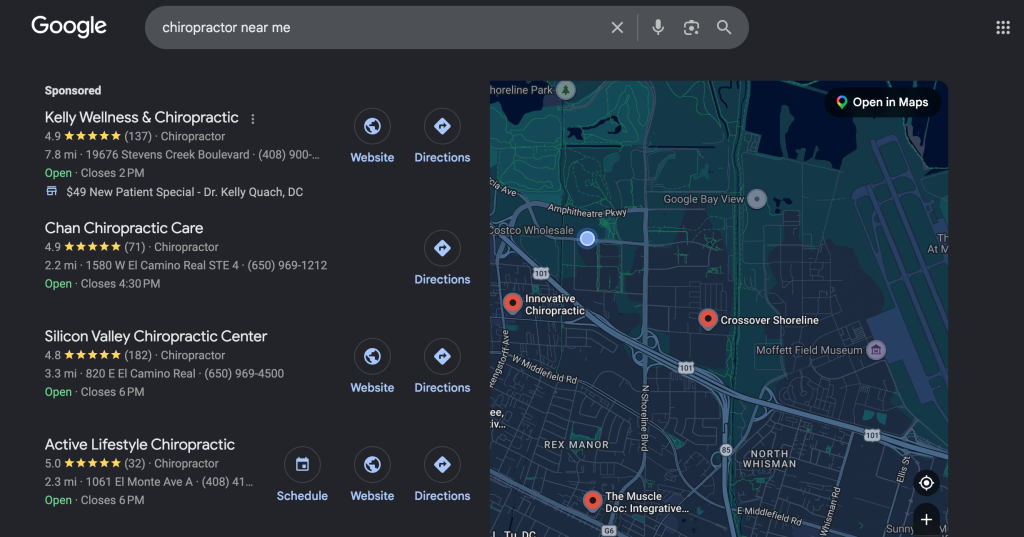
Task: Zoom in the map with plus button
Action: point(926,519)
